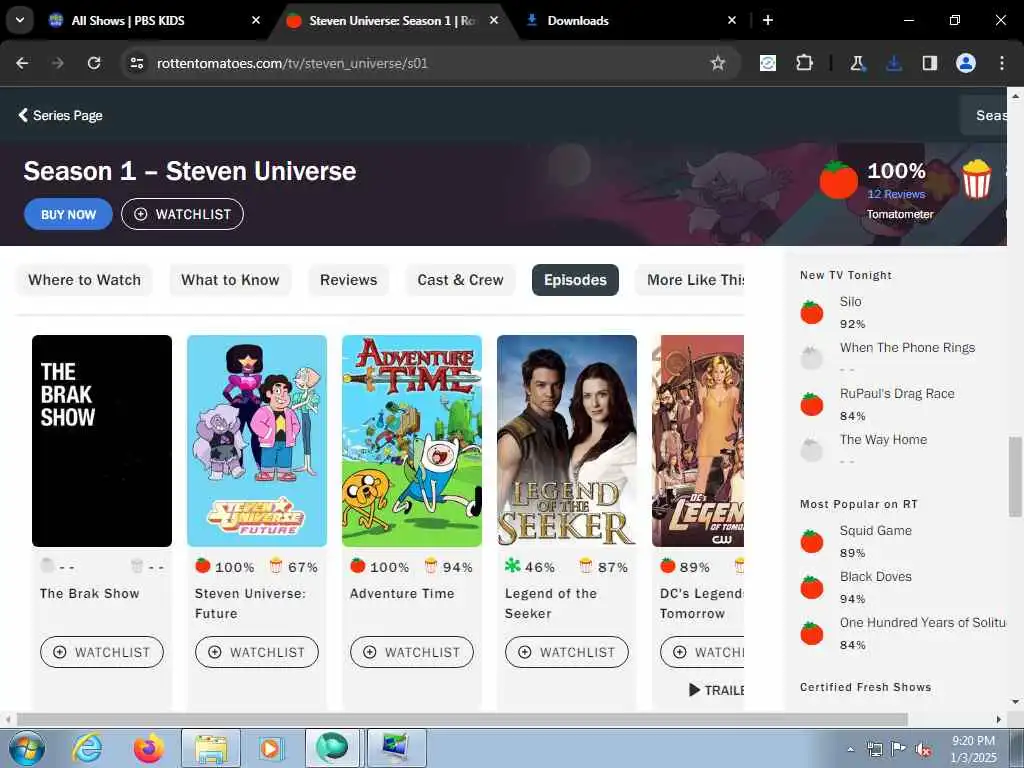Go back to the previous page
This screenshot has width=1024, height=768.
pos(22,63)
